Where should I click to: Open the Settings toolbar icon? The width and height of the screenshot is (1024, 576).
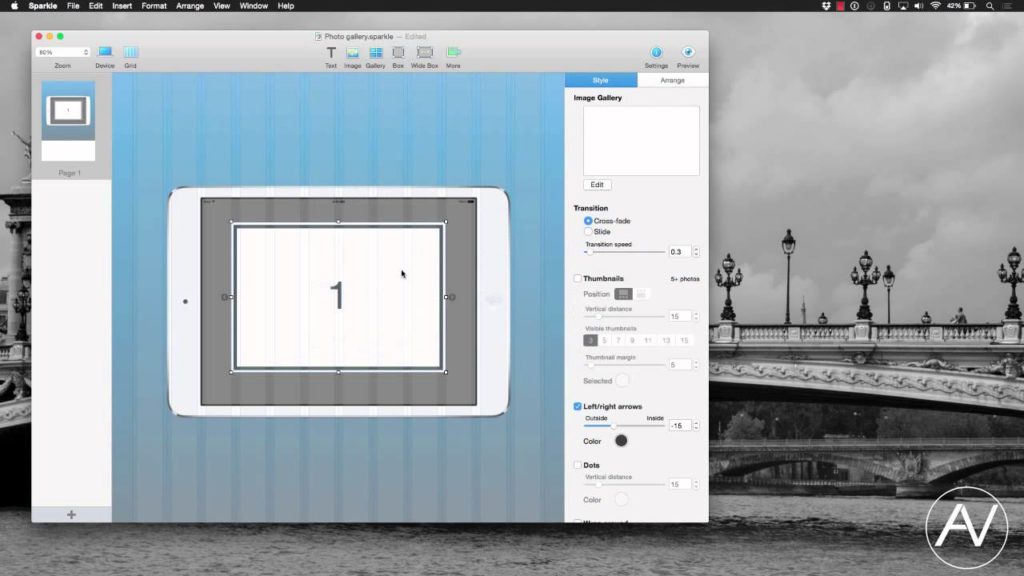click(x=656, y=52)
